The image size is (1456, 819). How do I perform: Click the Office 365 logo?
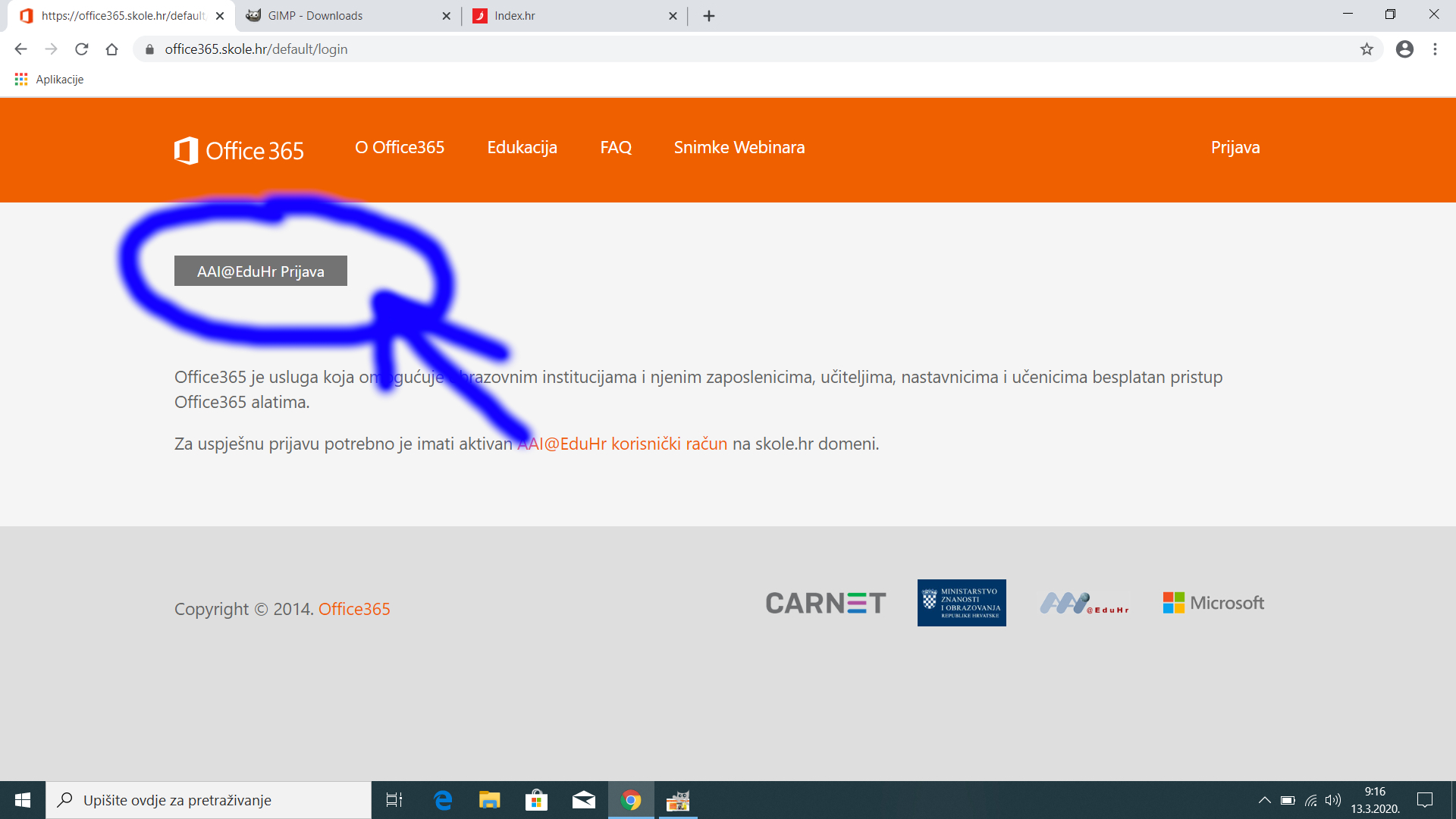tap(239, 150)
